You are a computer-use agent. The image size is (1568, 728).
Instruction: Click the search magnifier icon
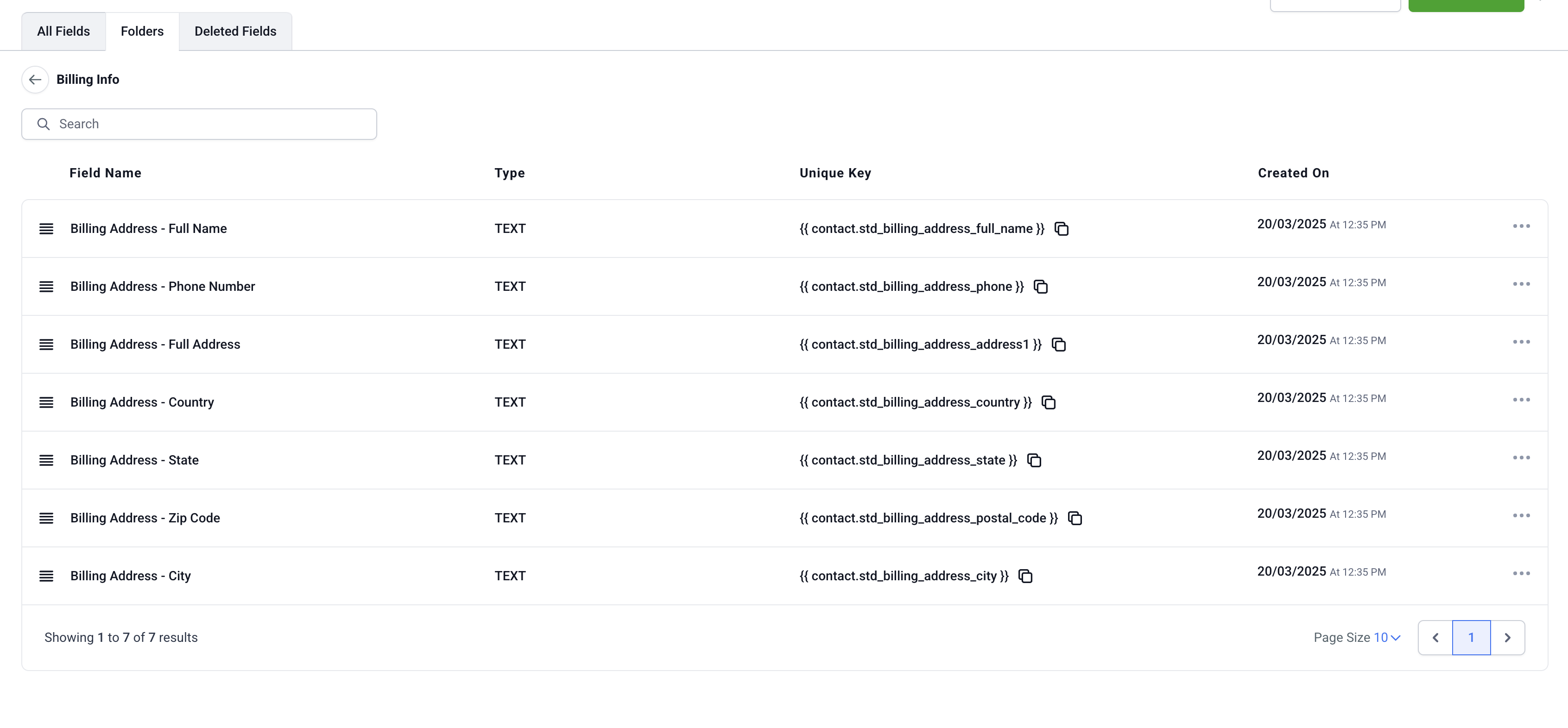43,124
